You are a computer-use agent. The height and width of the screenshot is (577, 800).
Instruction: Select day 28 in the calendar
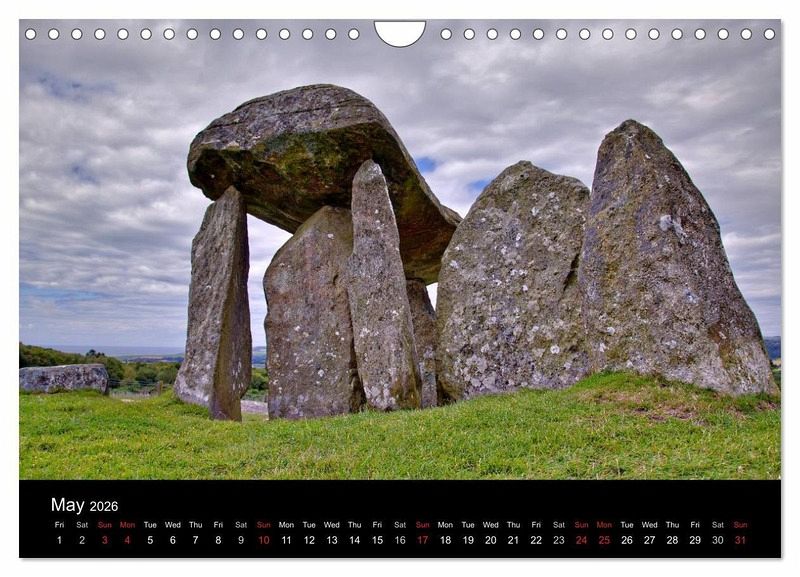pos(672,540)
